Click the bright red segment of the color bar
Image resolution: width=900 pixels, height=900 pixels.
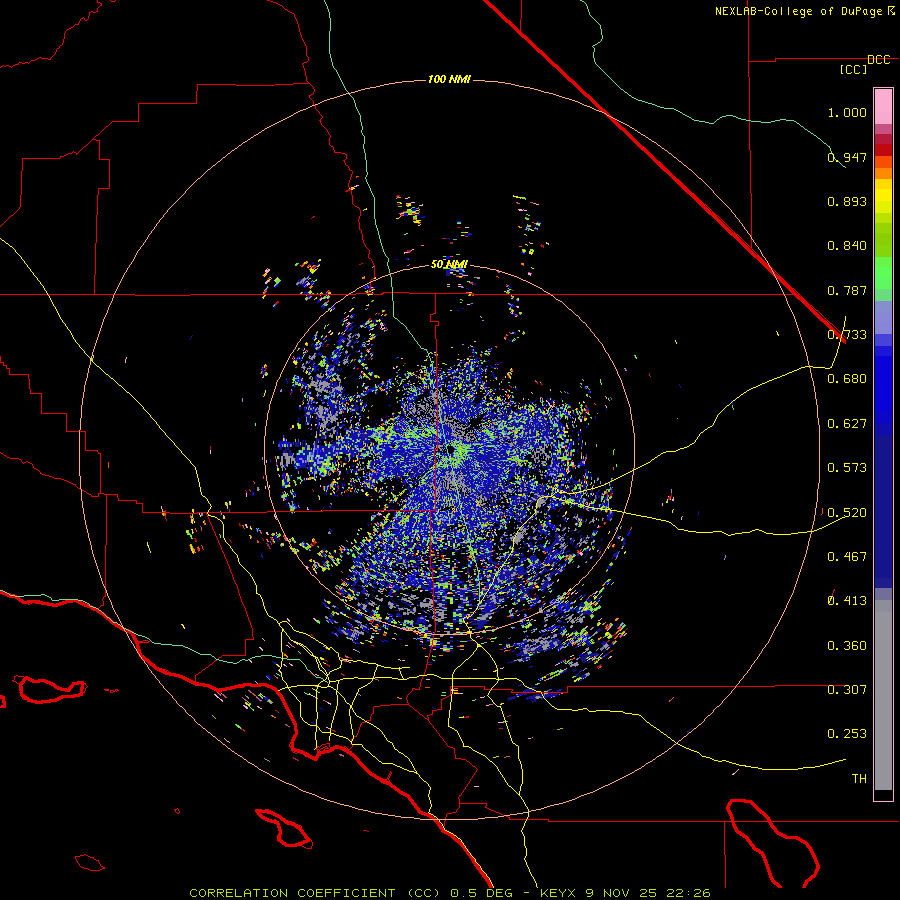coord(883,150)
